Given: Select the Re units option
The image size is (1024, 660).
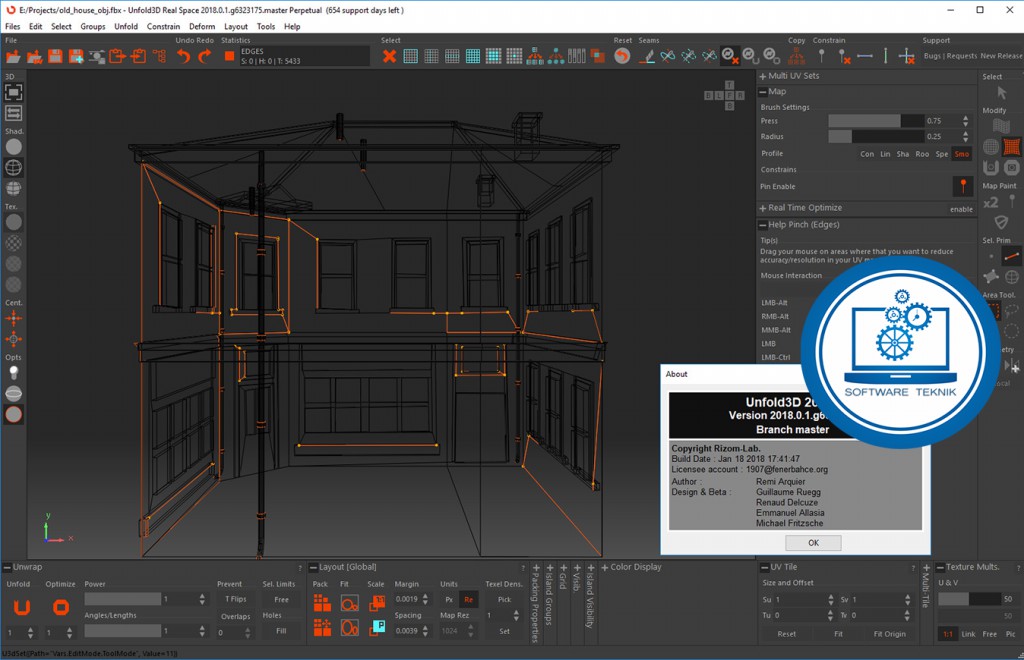Looking at the screenshot, I should [469, 599].
